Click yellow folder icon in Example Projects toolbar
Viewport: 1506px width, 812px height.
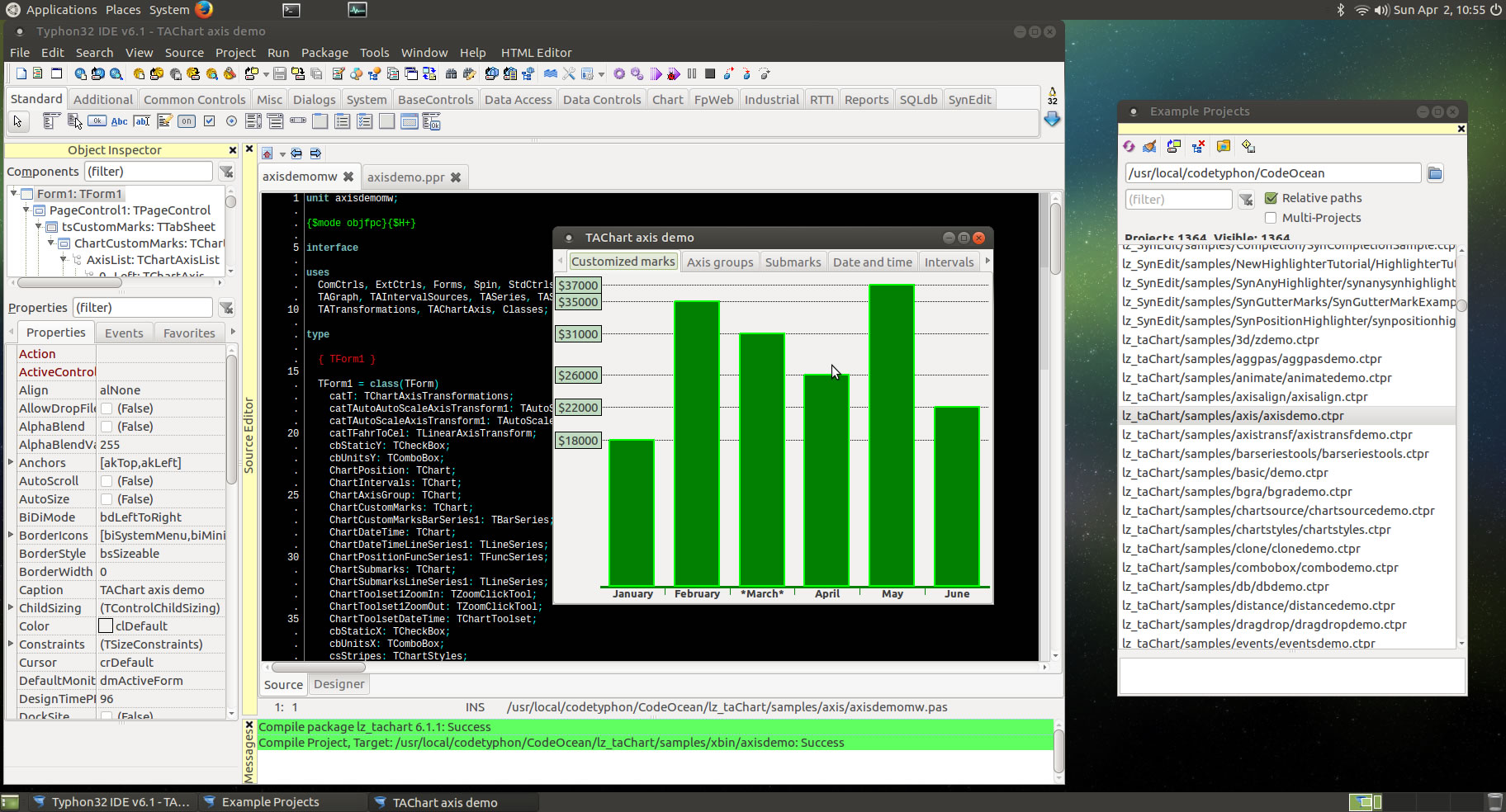coord(1224,147)
